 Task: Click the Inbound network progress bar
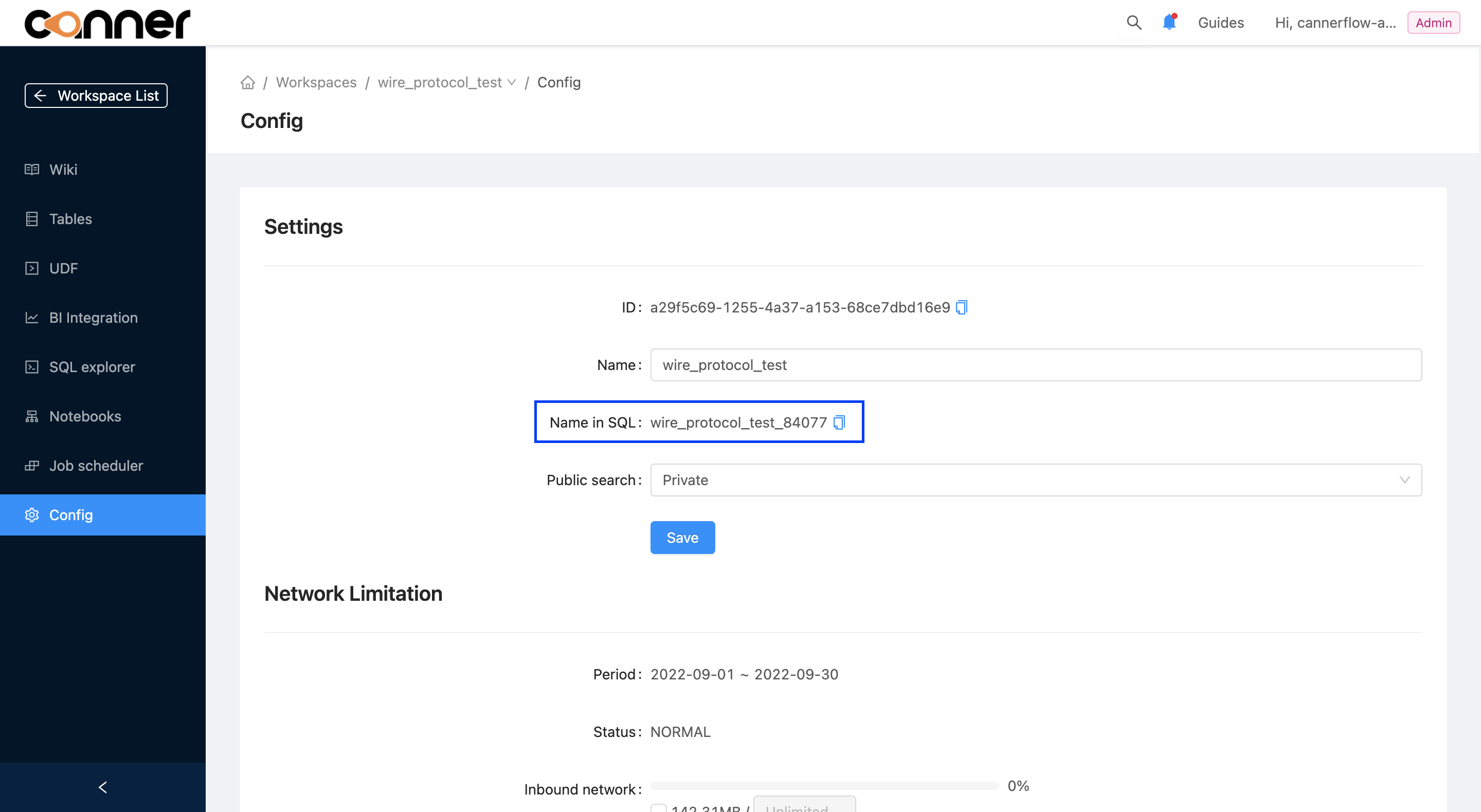(x=824, y=786)
